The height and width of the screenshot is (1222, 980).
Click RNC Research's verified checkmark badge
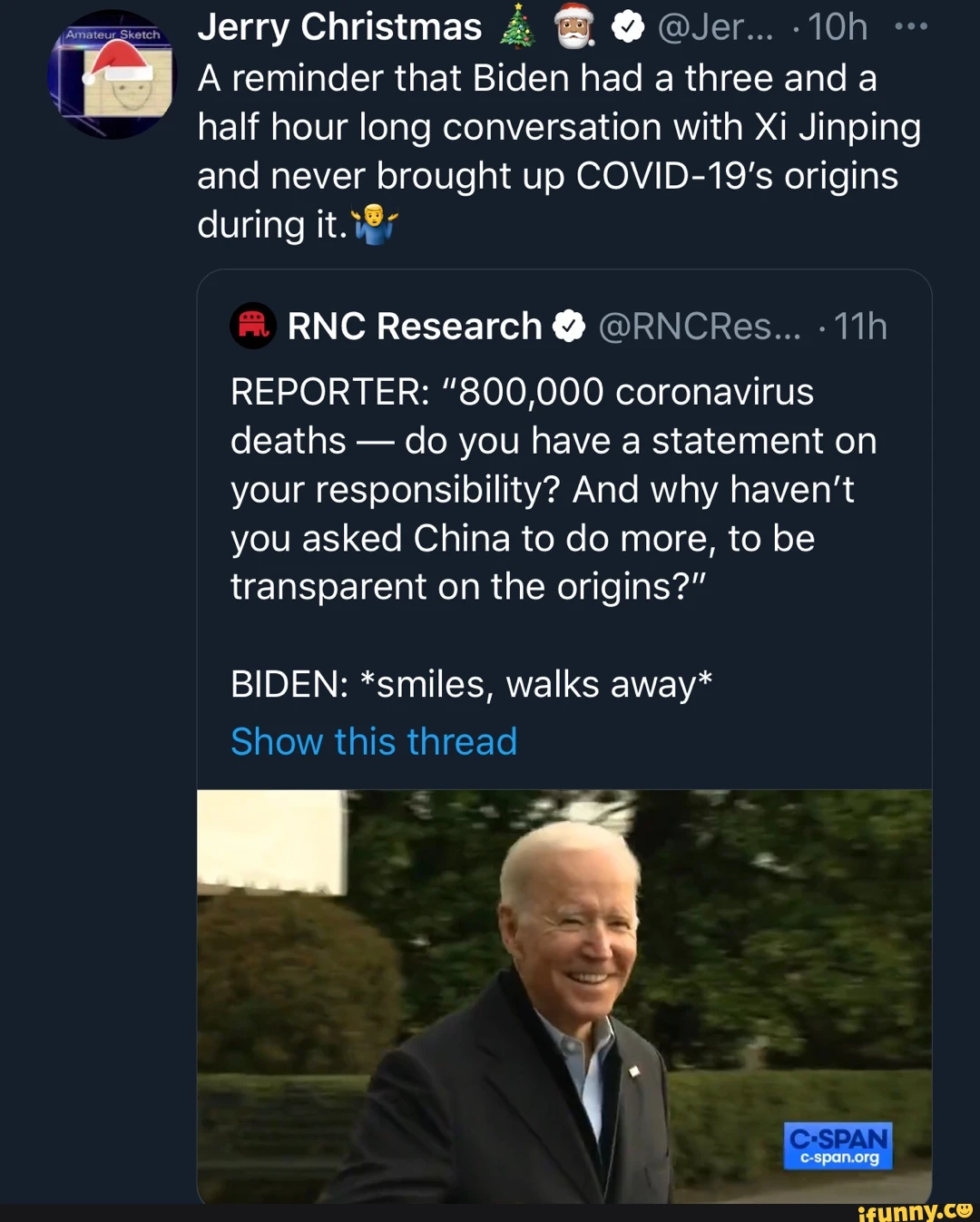(x=569, y=327)
